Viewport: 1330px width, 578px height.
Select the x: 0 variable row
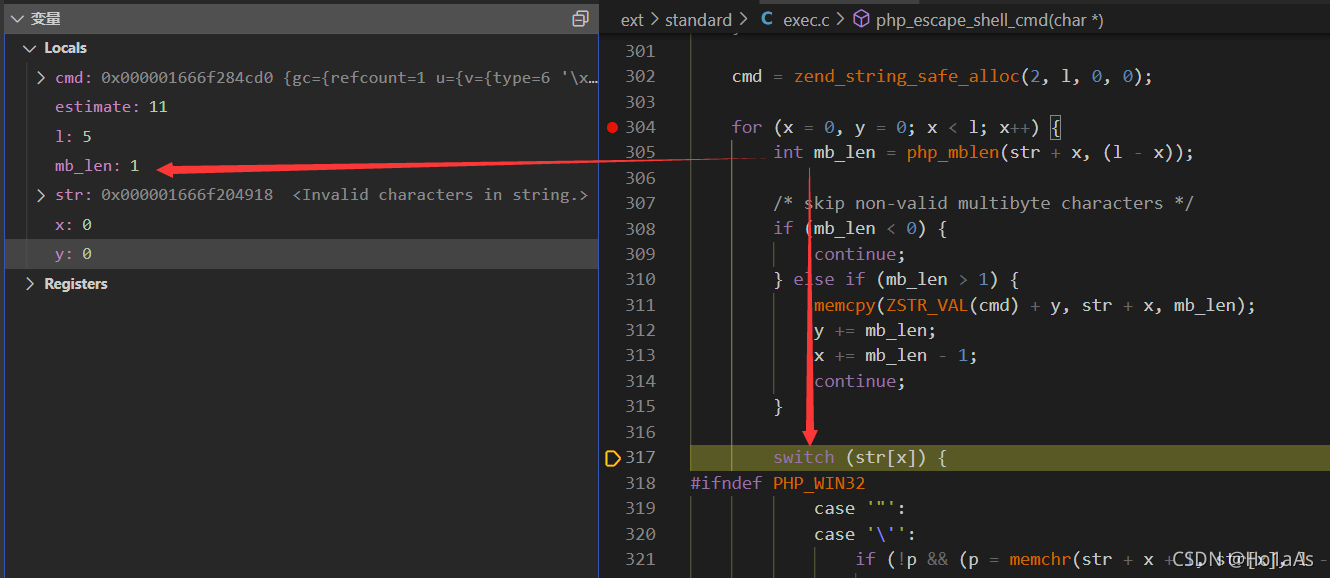300,225
